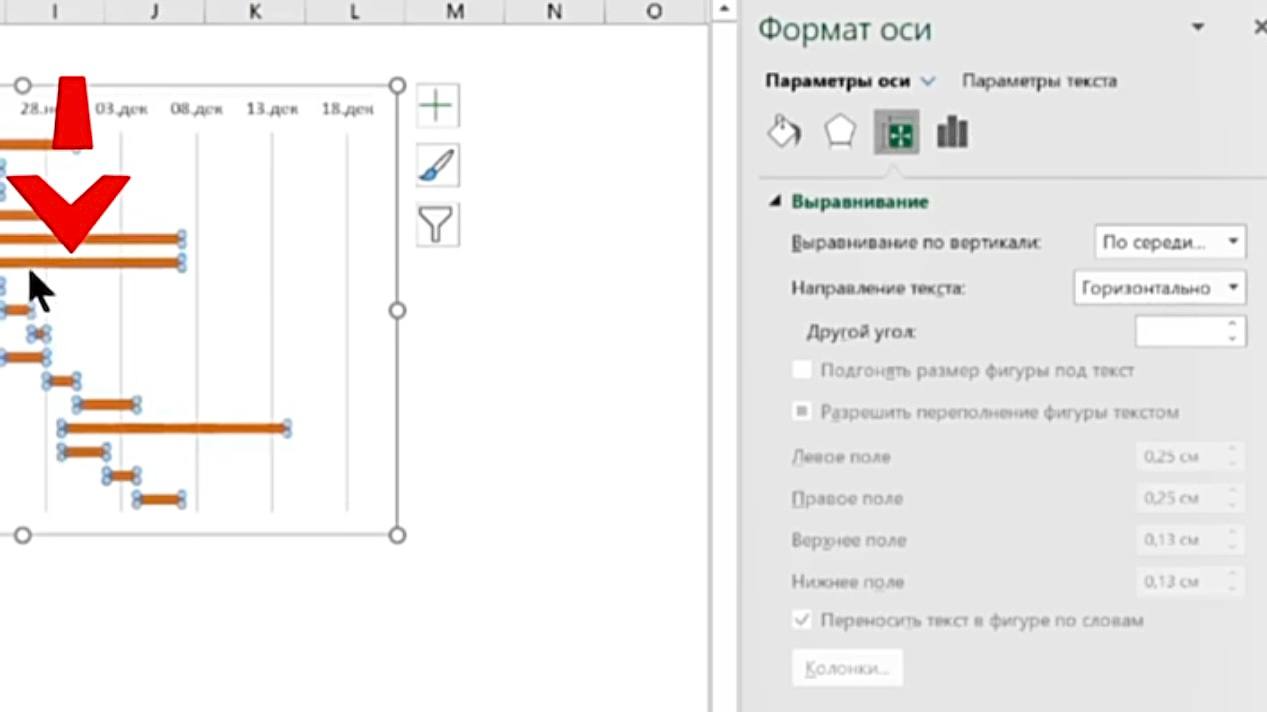This screenshot has width=1267, height=712.
Task: Click the 08.дек axis label
Action: (196, 109)
